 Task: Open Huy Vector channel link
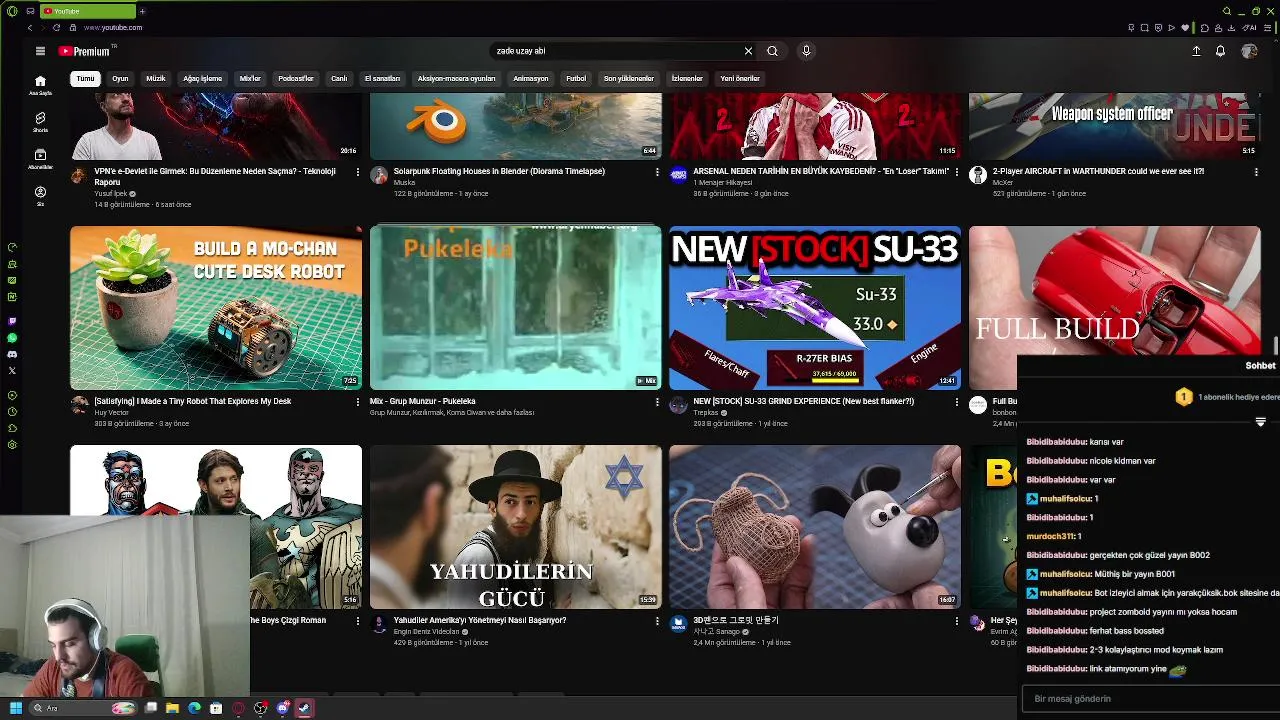(x=111, y=412)
